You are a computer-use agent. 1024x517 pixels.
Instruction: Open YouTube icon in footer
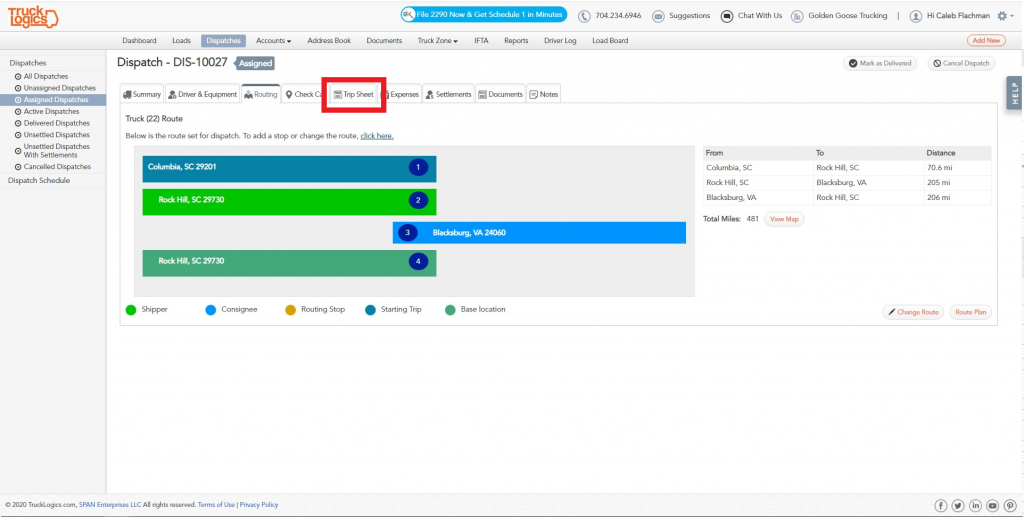[x=993, y=506]
